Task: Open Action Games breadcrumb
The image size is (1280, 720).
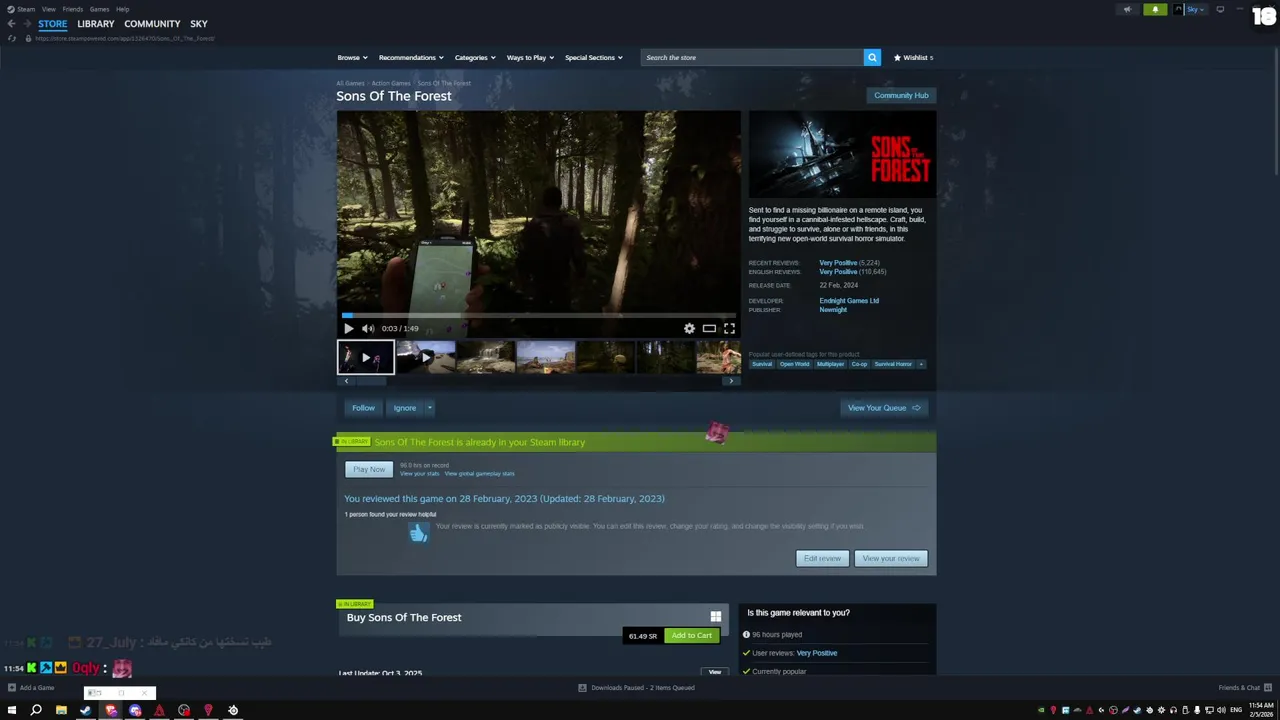Action: click(391, 83)
